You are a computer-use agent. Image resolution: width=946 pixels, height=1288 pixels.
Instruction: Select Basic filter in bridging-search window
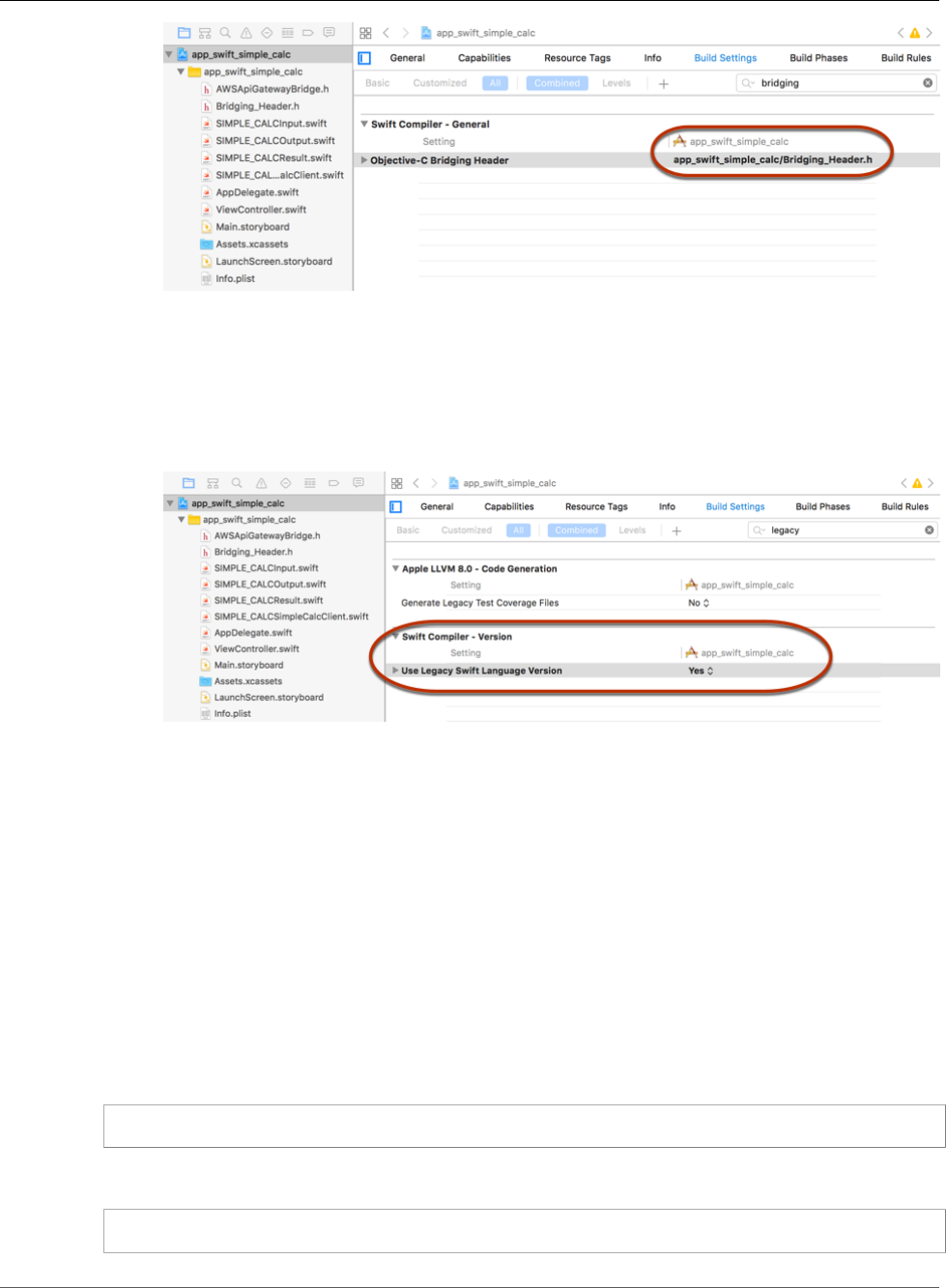378,83
